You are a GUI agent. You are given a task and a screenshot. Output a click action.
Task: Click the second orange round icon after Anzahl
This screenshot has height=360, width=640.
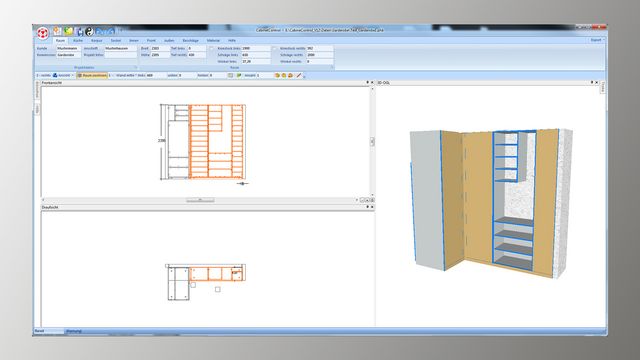click(284, 75)
